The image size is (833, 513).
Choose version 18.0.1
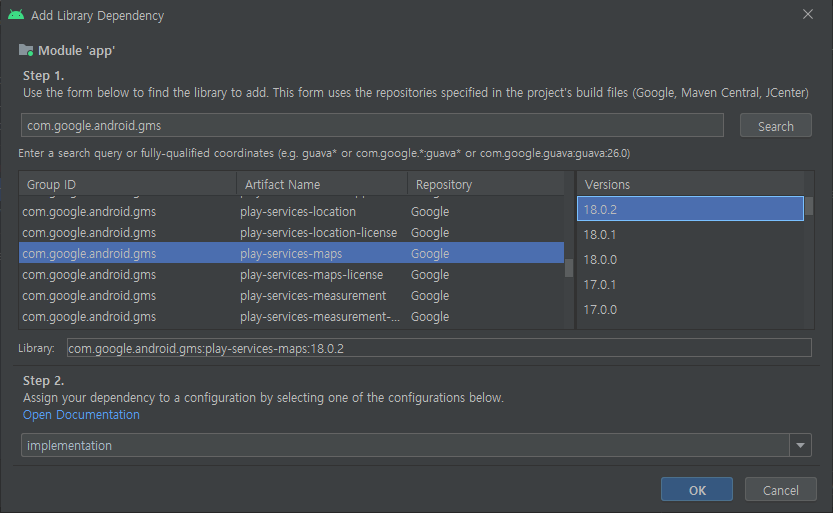coord(690,234)
